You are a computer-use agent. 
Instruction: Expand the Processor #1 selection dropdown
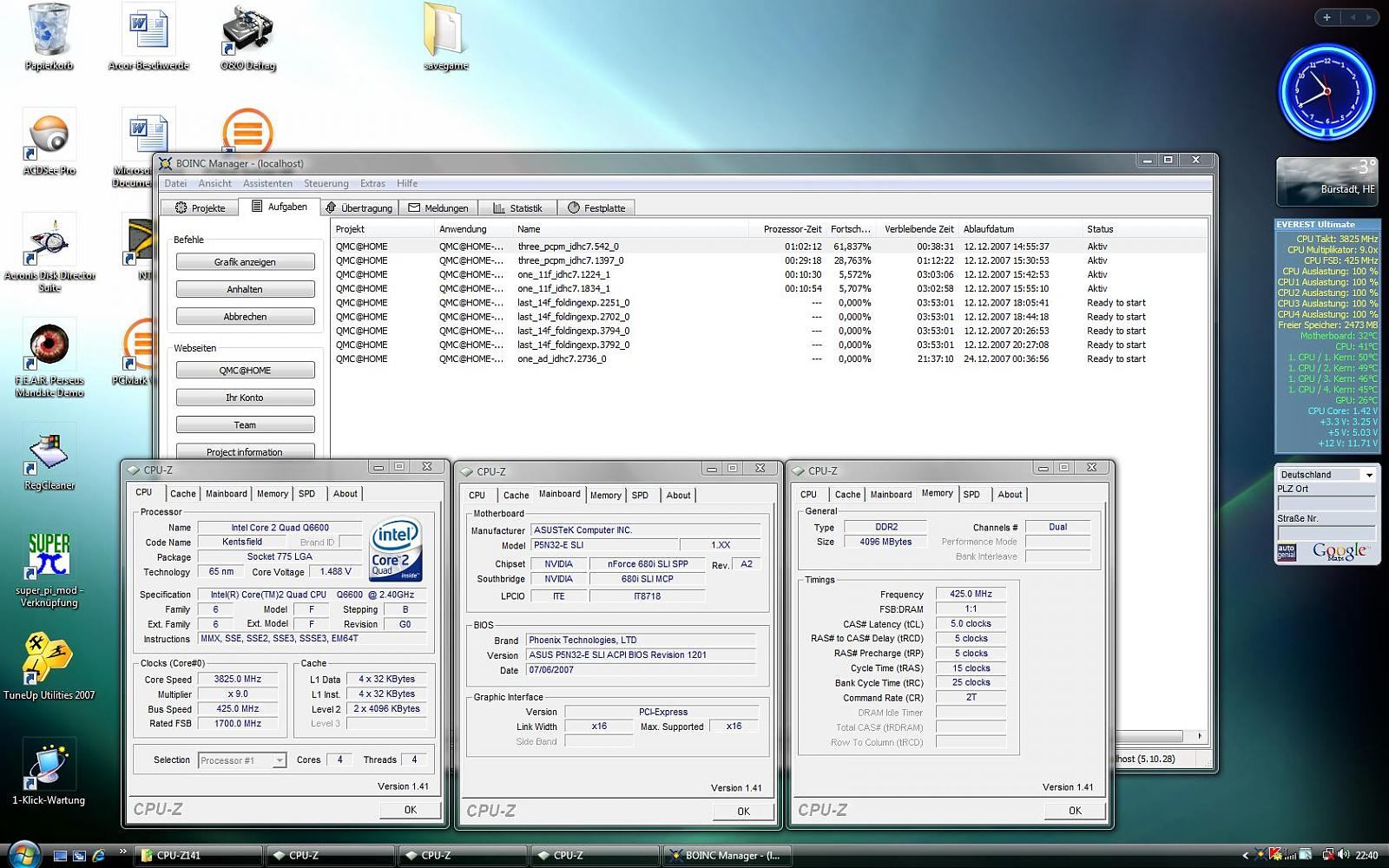[279, 760]
